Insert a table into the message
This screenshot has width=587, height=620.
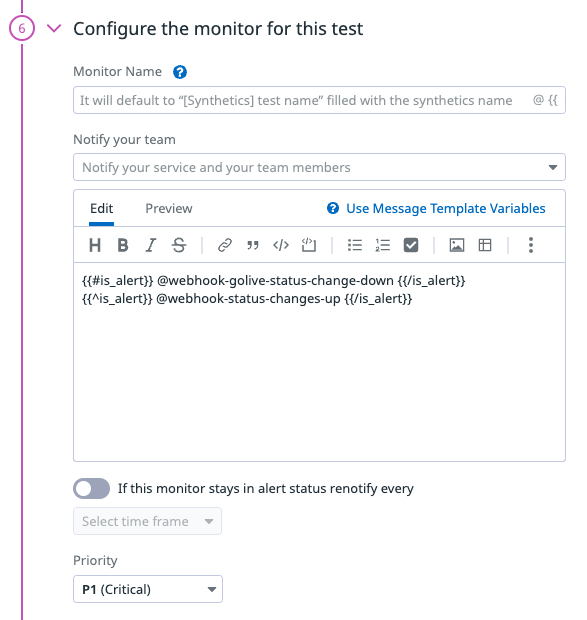coord(485,245)
